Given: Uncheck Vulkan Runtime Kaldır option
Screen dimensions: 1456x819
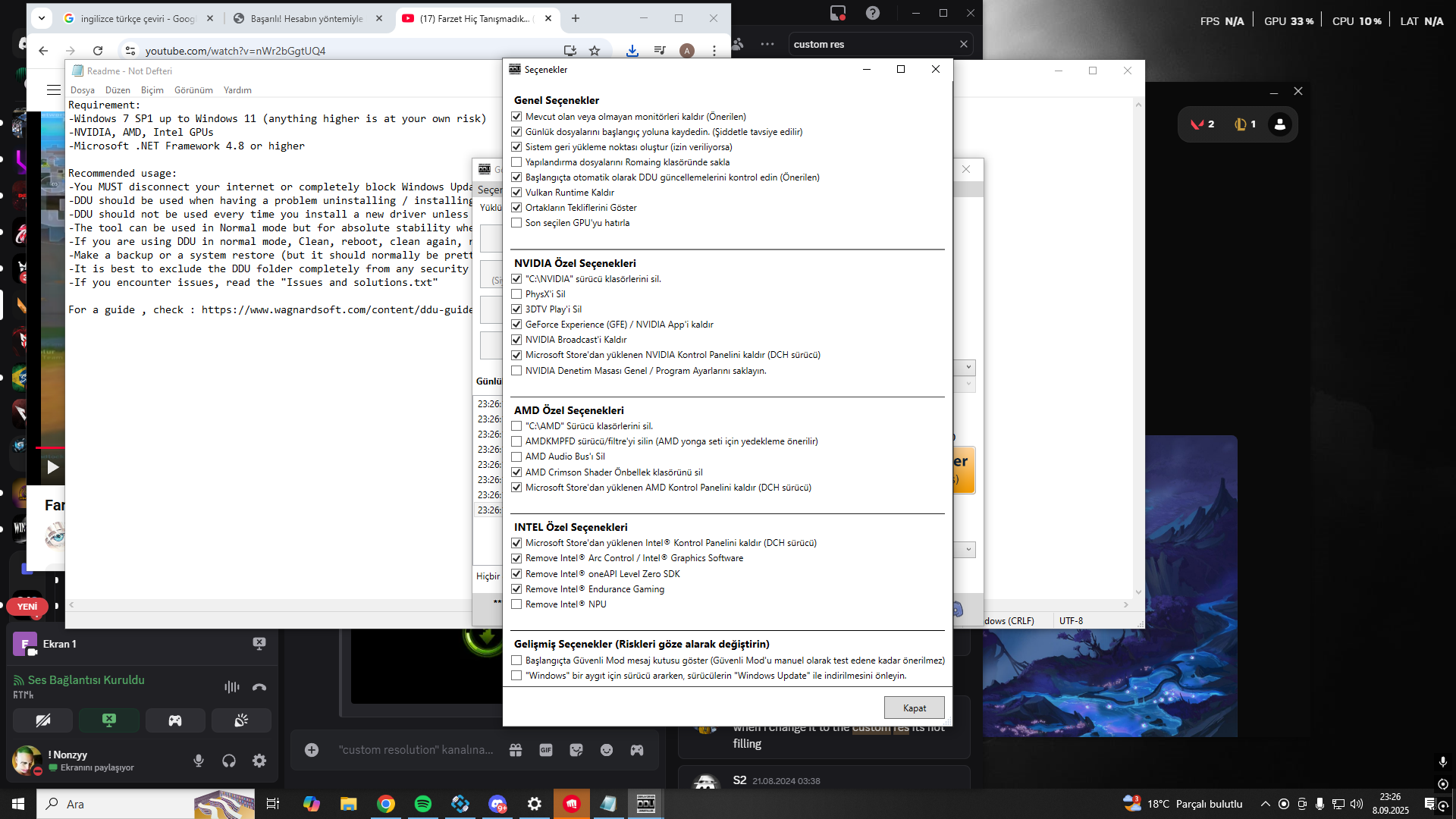Looking at the screenshot, I should tap(516, 193).
